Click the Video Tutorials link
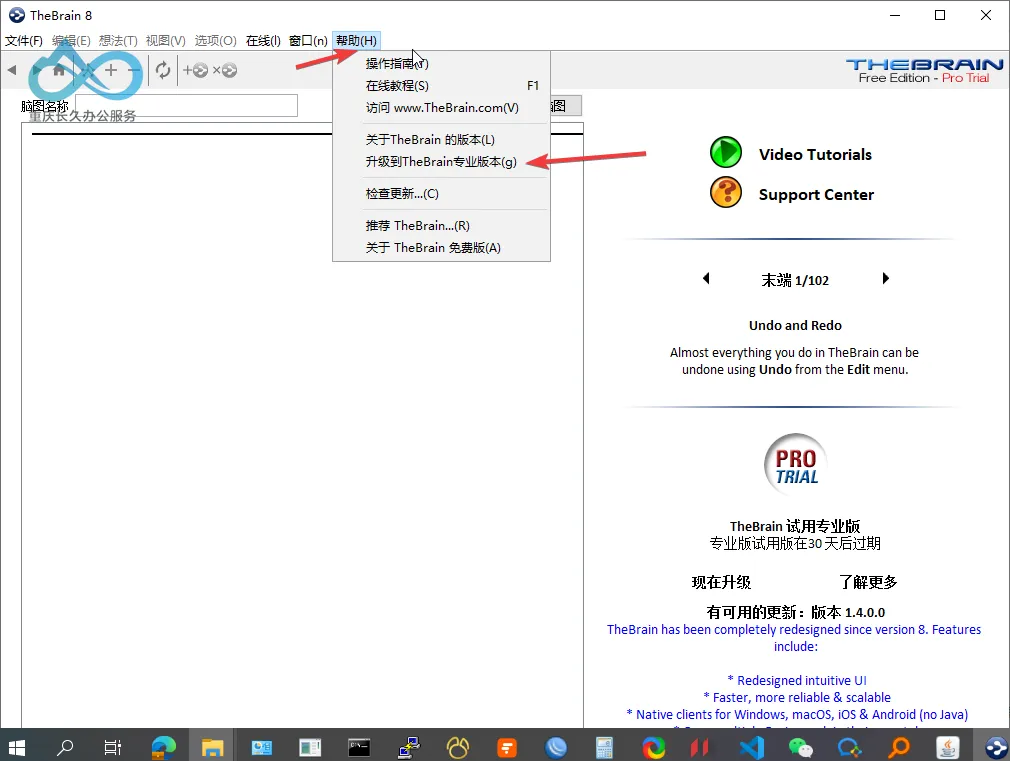1010x761 pixels. (815, 155)
